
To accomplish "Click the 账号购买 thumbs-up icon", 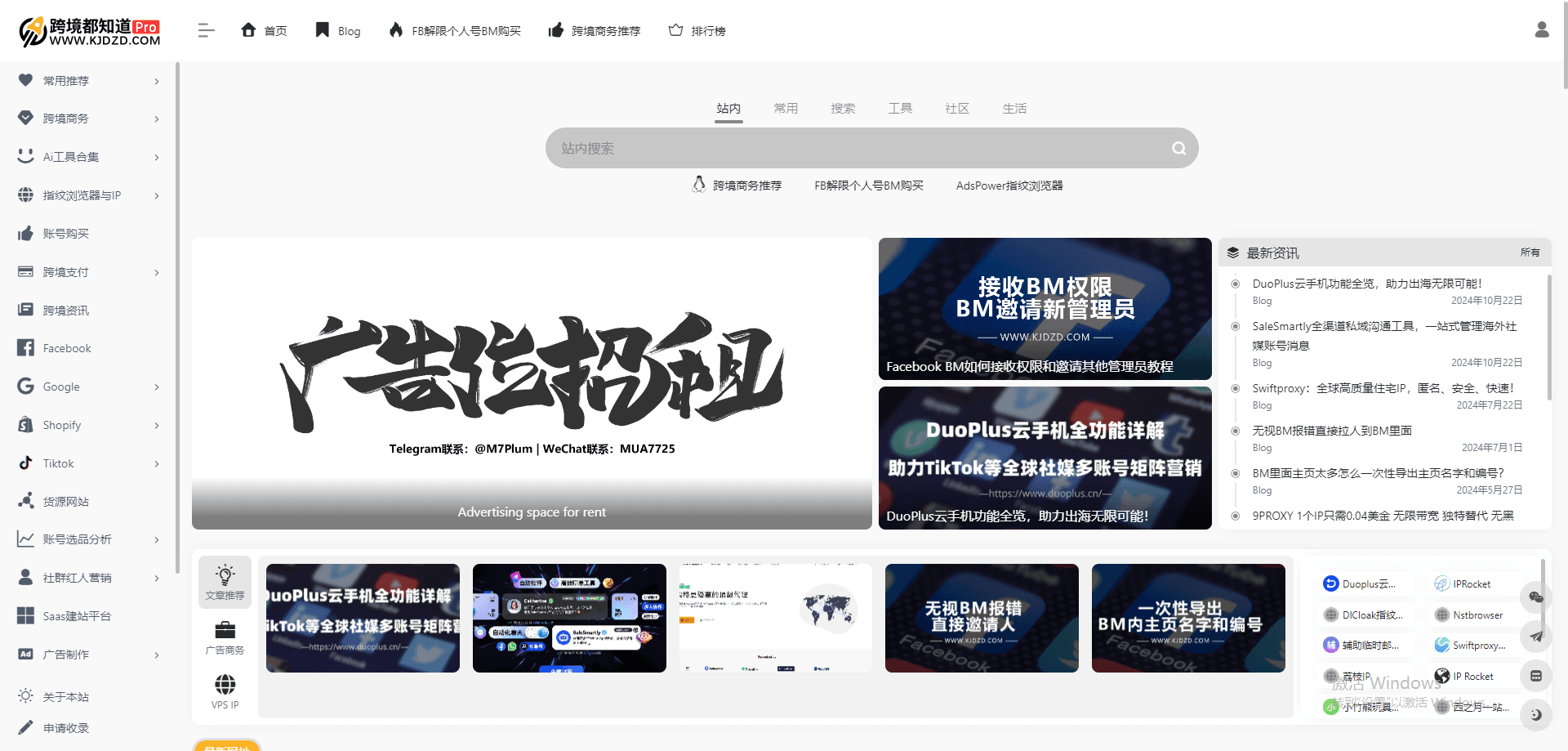I will (26, 233).
